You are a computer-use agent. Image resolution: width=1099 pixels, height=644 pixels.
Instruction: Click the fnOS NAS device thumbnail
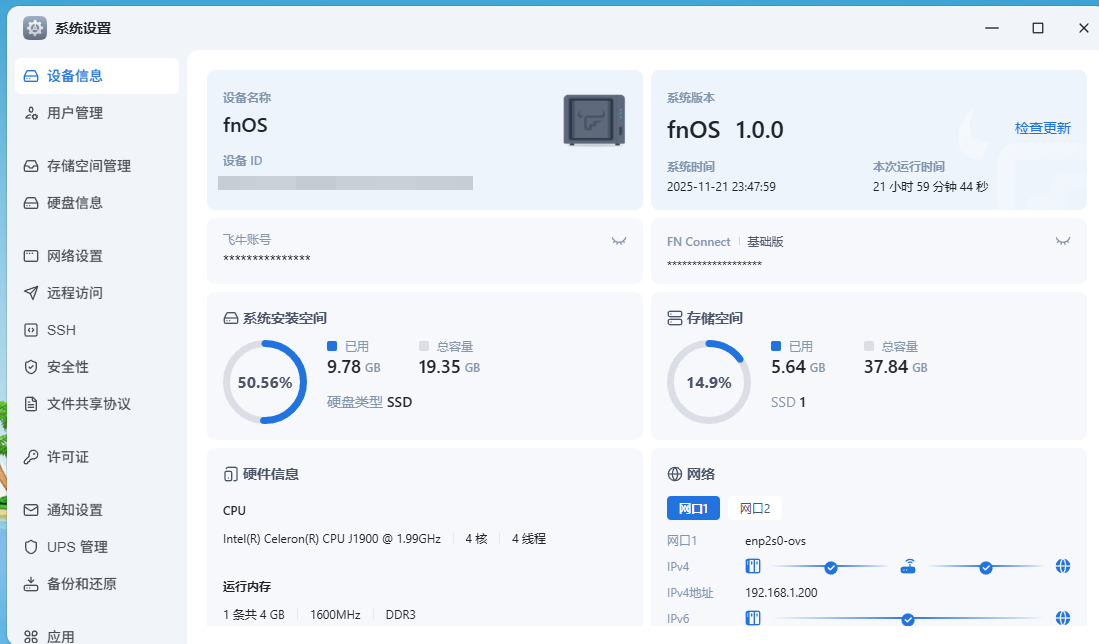point(594,120)
